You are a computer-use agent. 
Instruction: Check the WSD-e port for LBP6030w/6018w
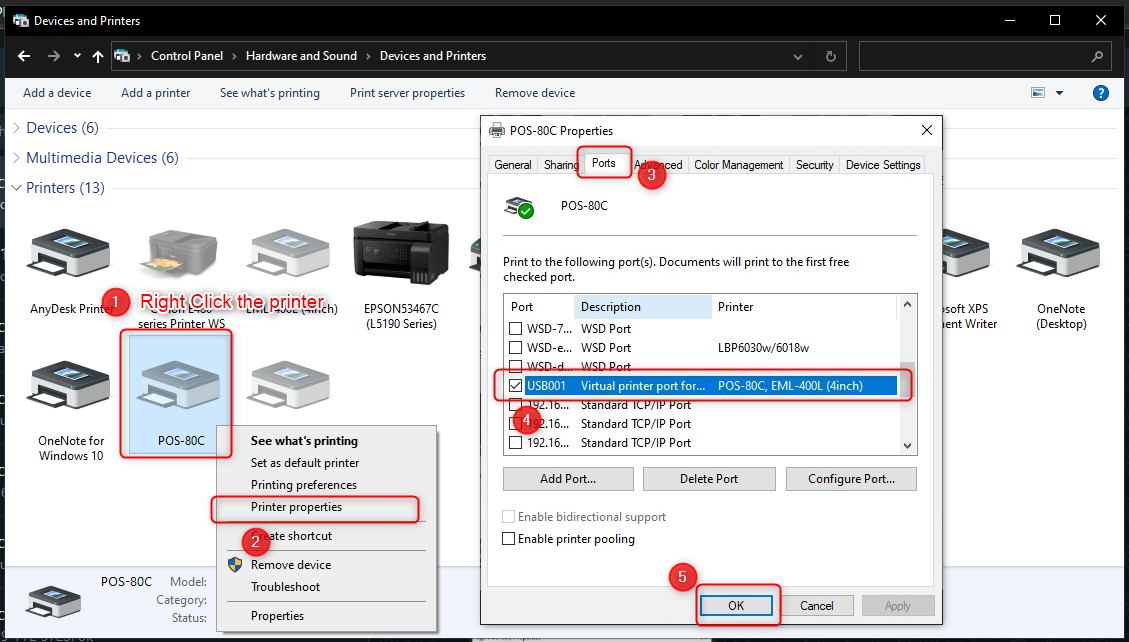pyautogui.click(x=515, y=347)
